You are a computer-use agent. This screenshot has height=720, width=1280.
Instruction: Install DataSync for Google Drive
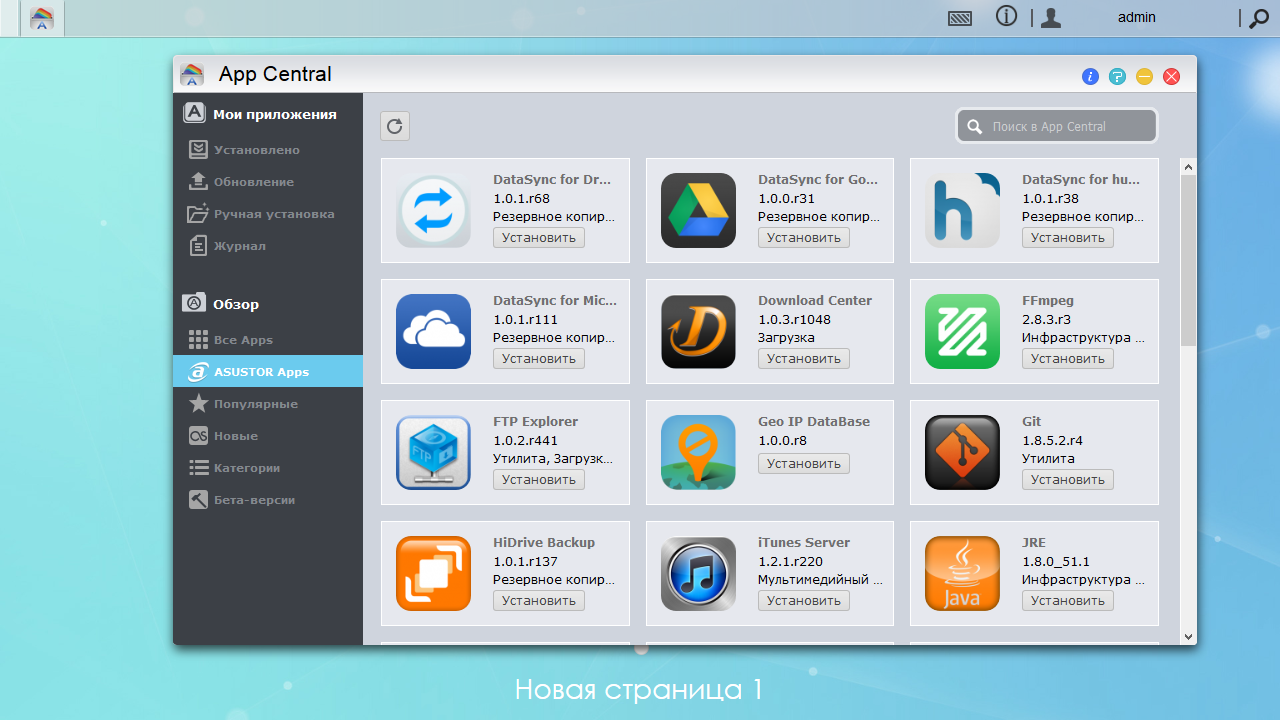[x=804, y=238]
